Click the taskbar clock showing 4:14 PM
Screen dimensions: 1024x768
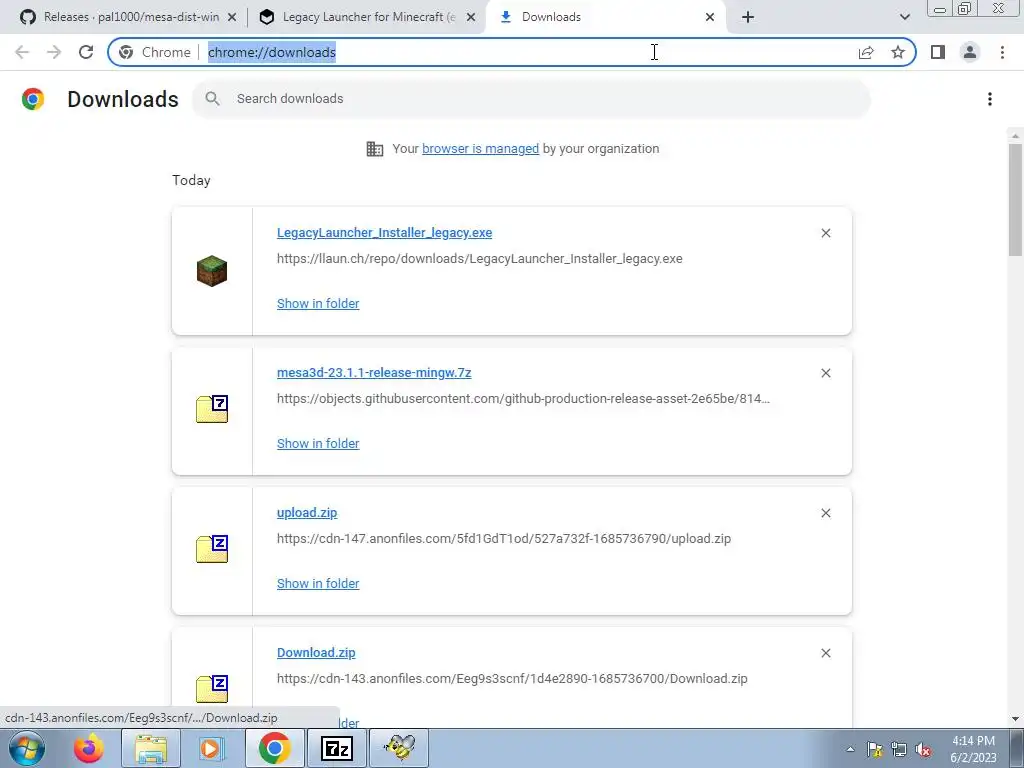tap(973, 749)
